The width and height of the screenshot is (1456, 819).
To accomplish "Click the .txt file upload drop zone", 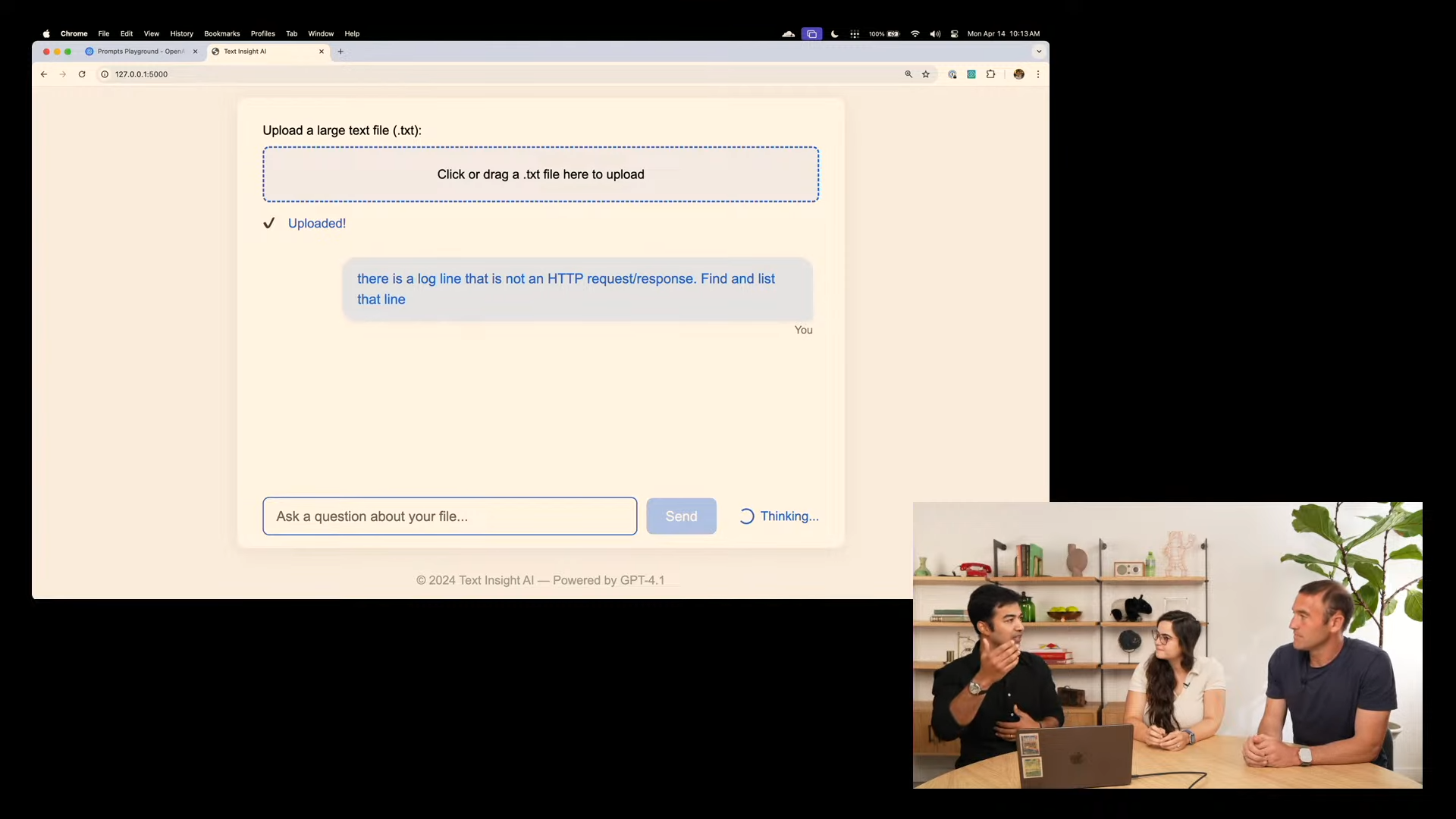I will [541, 174].
